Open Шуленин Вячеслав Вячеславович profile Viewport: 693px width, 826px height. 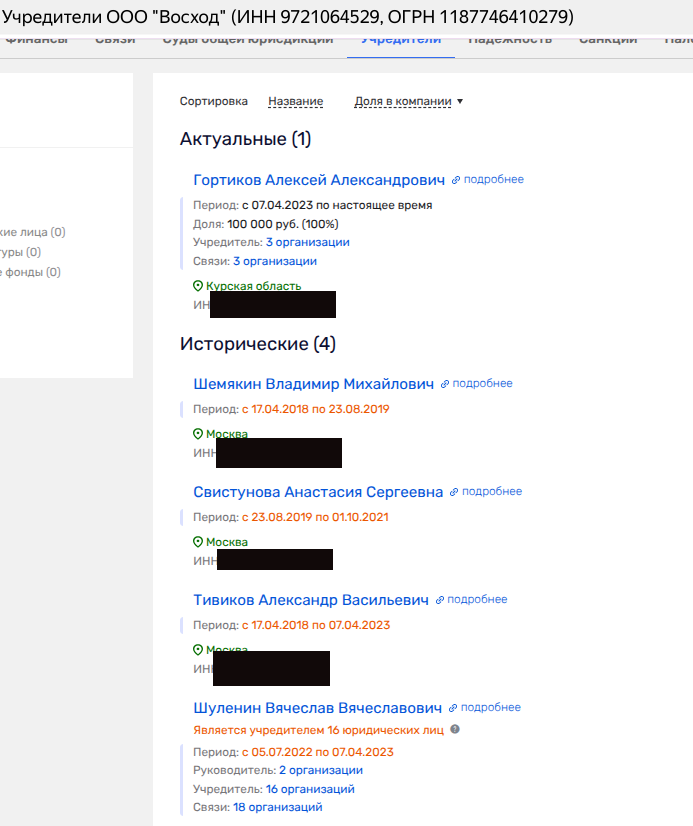click(x=317, y=708)
